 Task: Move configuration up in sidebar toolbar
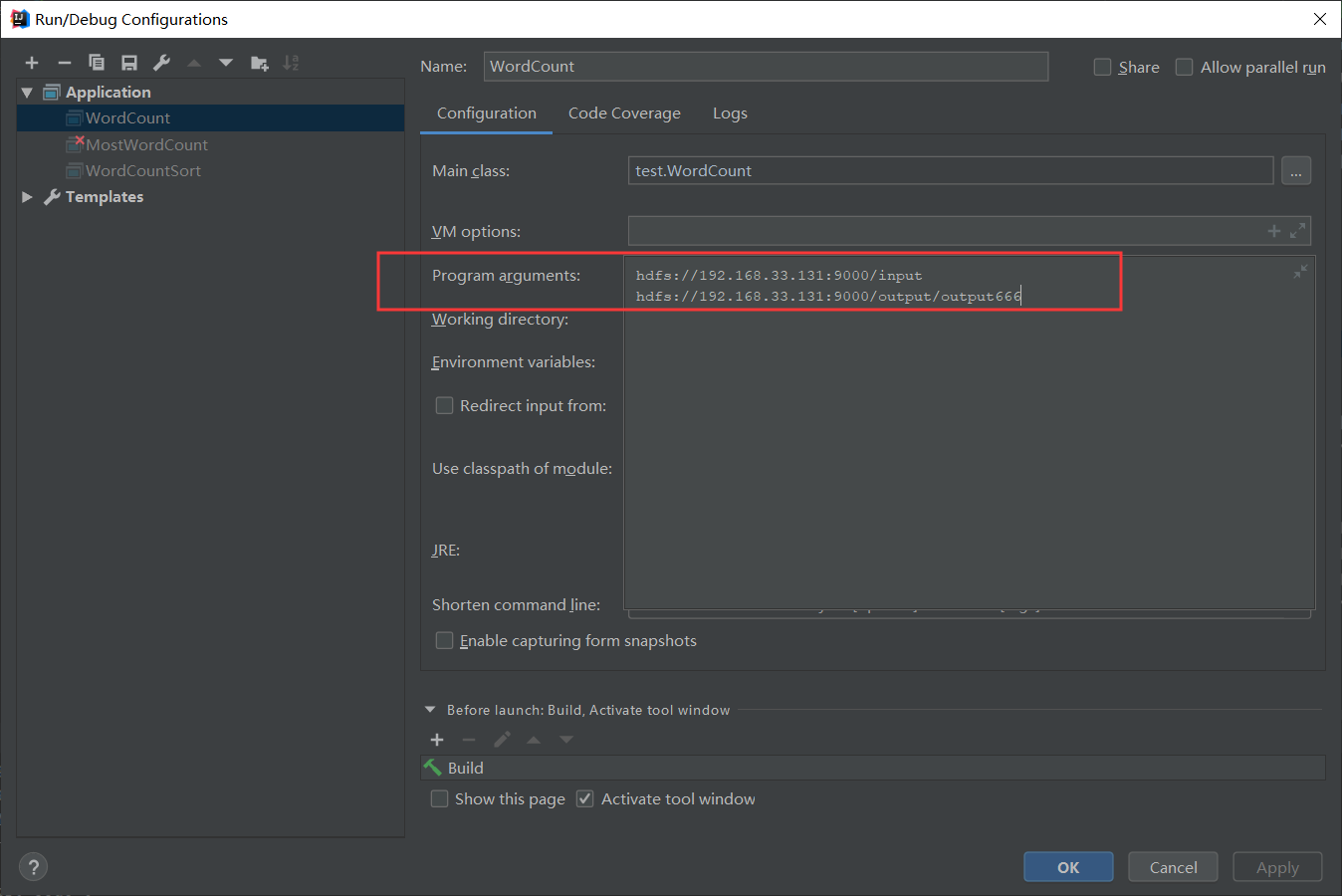pyautogui.click(x=194, y=63)
